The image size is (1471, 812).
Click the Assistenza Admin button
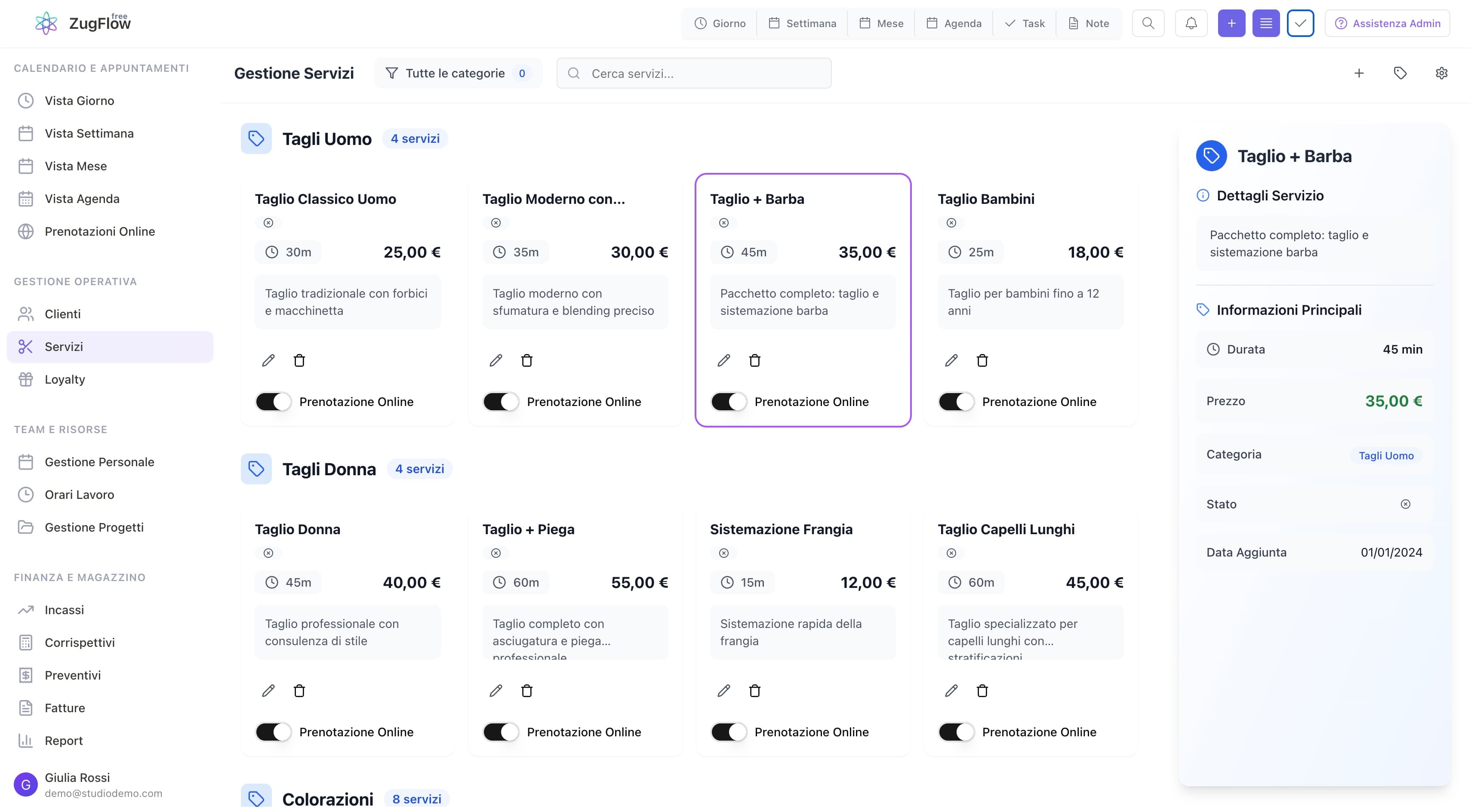coord(1387,23)
